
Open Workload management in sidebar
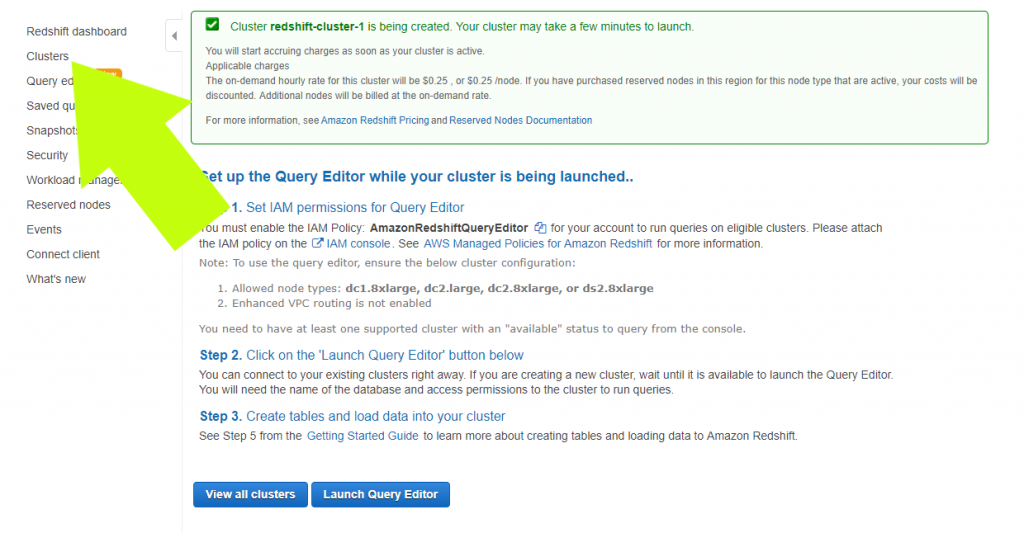click(74, 180)
